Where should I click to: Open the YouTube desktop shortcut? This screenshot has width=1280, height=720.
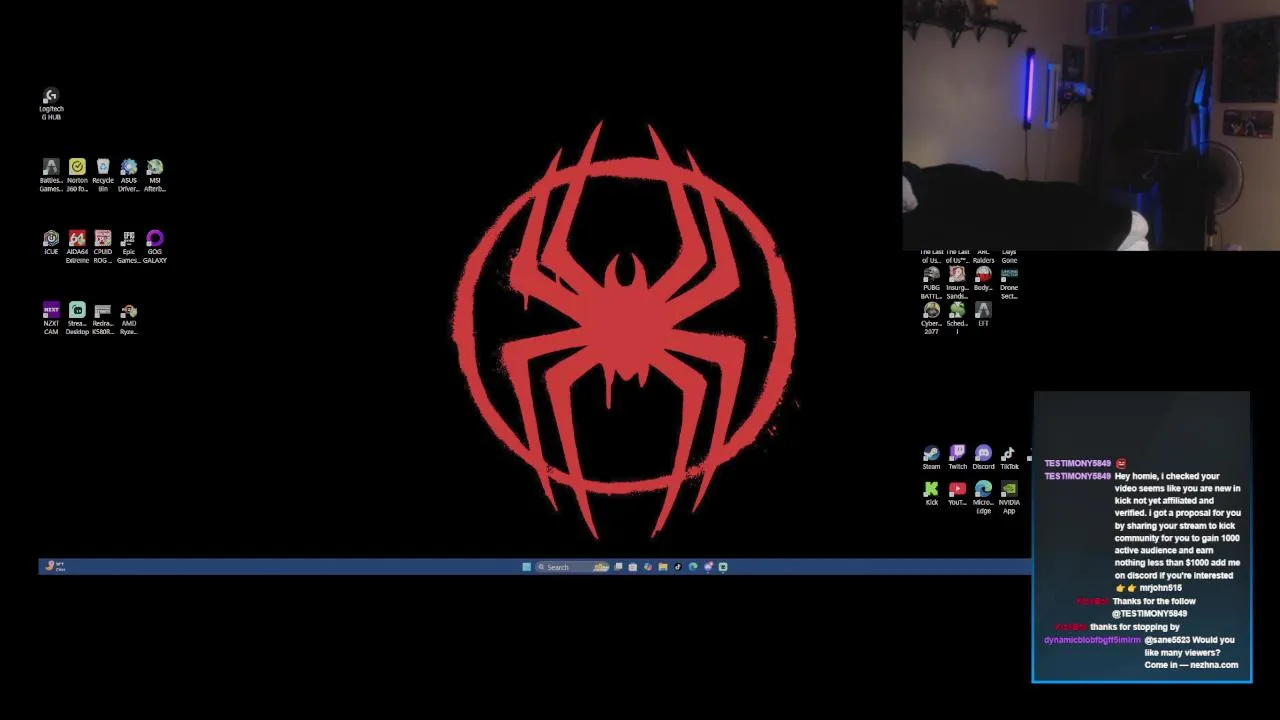957,494
